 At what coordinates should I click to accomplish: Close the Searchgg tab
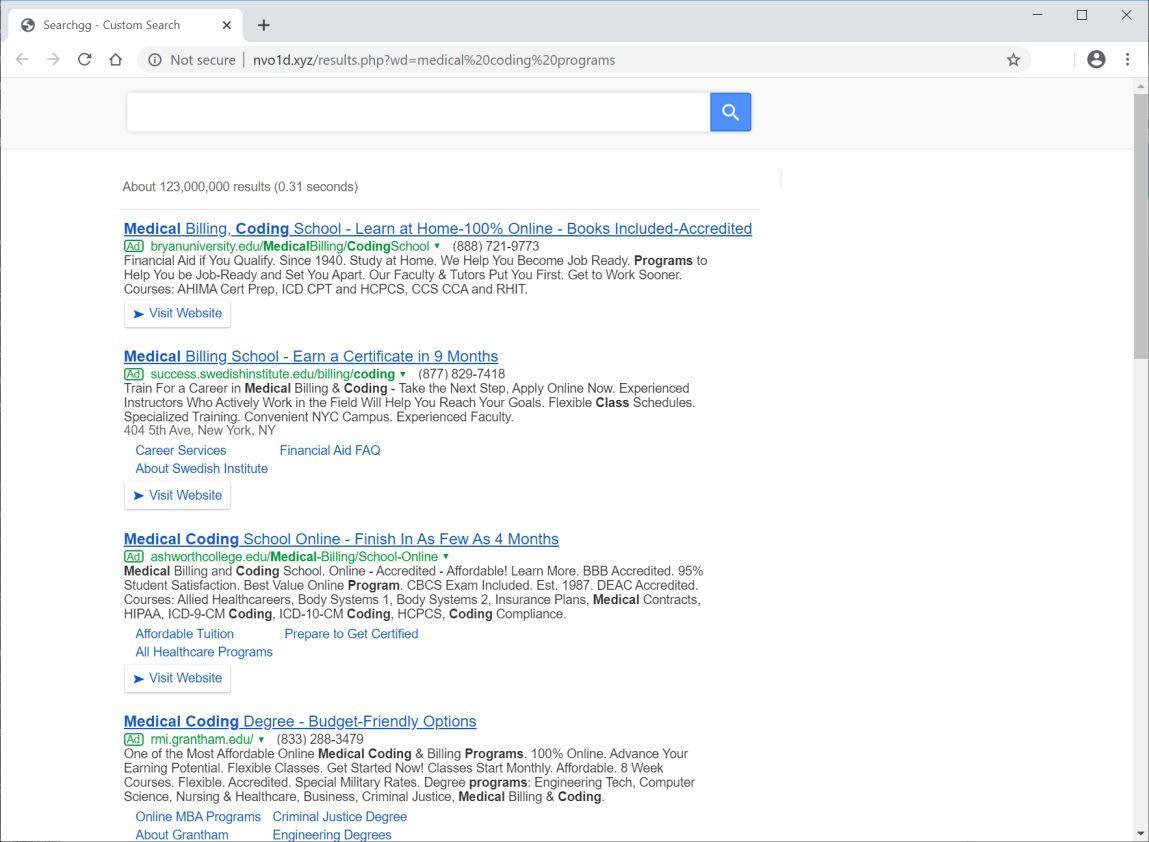click(226, 25)
